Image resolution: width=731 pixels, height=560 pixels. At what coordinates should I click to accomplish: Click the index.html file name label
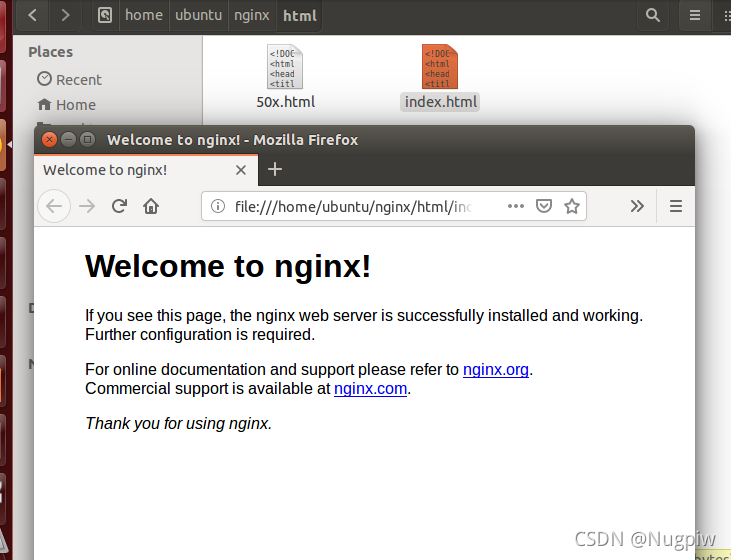coord(440,102)
